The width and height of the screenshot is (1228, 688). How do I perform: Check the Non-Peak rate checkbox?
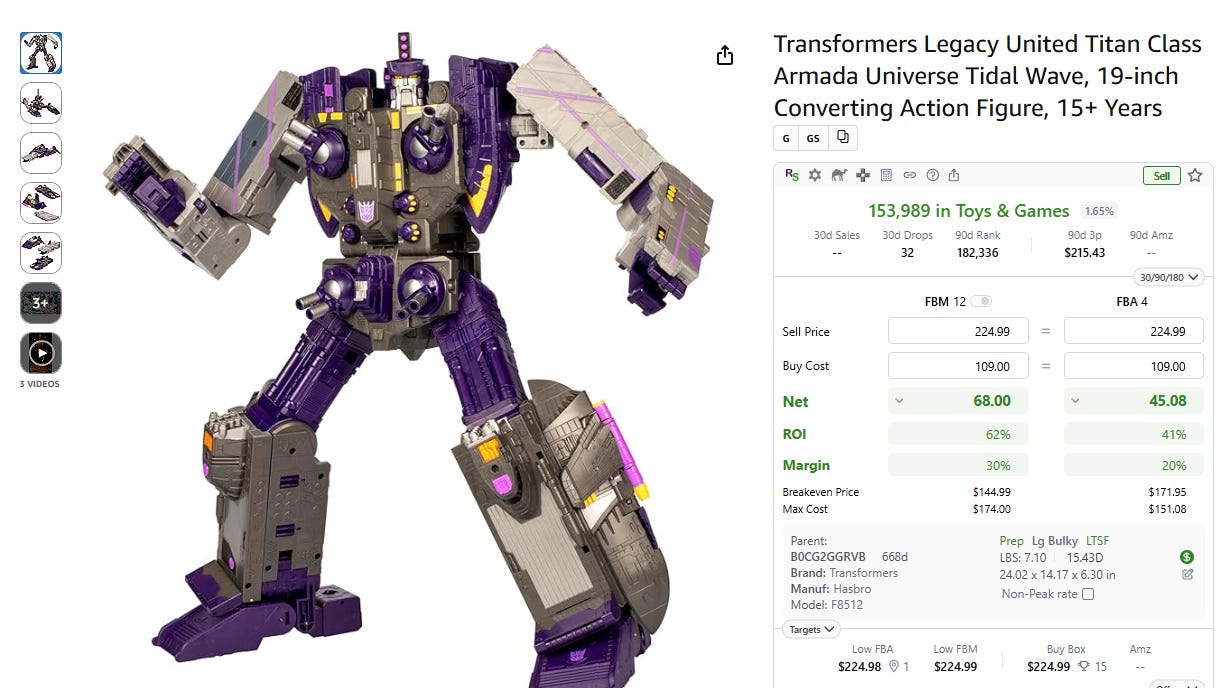[1088, 594]
